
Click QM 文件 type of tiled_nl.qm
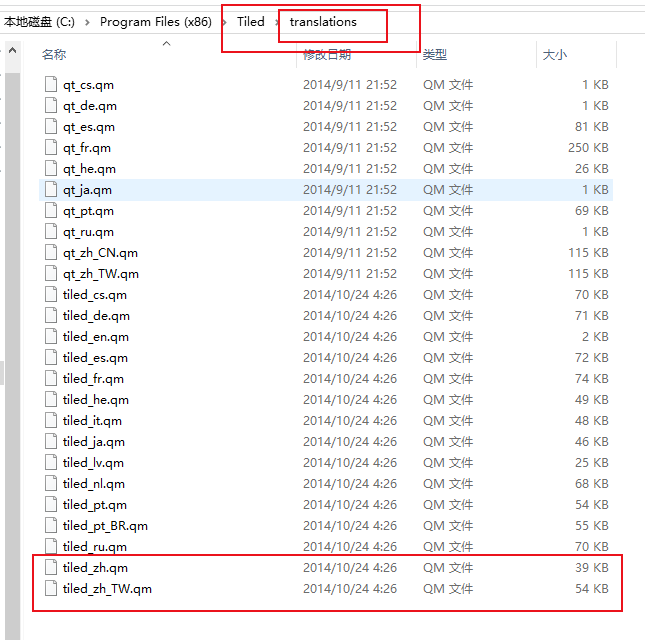pos(448,483)
